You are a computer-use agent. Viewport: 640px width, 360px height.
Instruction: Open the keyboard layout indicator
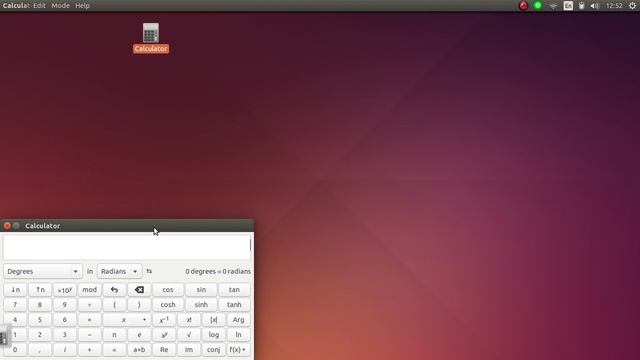(568, 6)
